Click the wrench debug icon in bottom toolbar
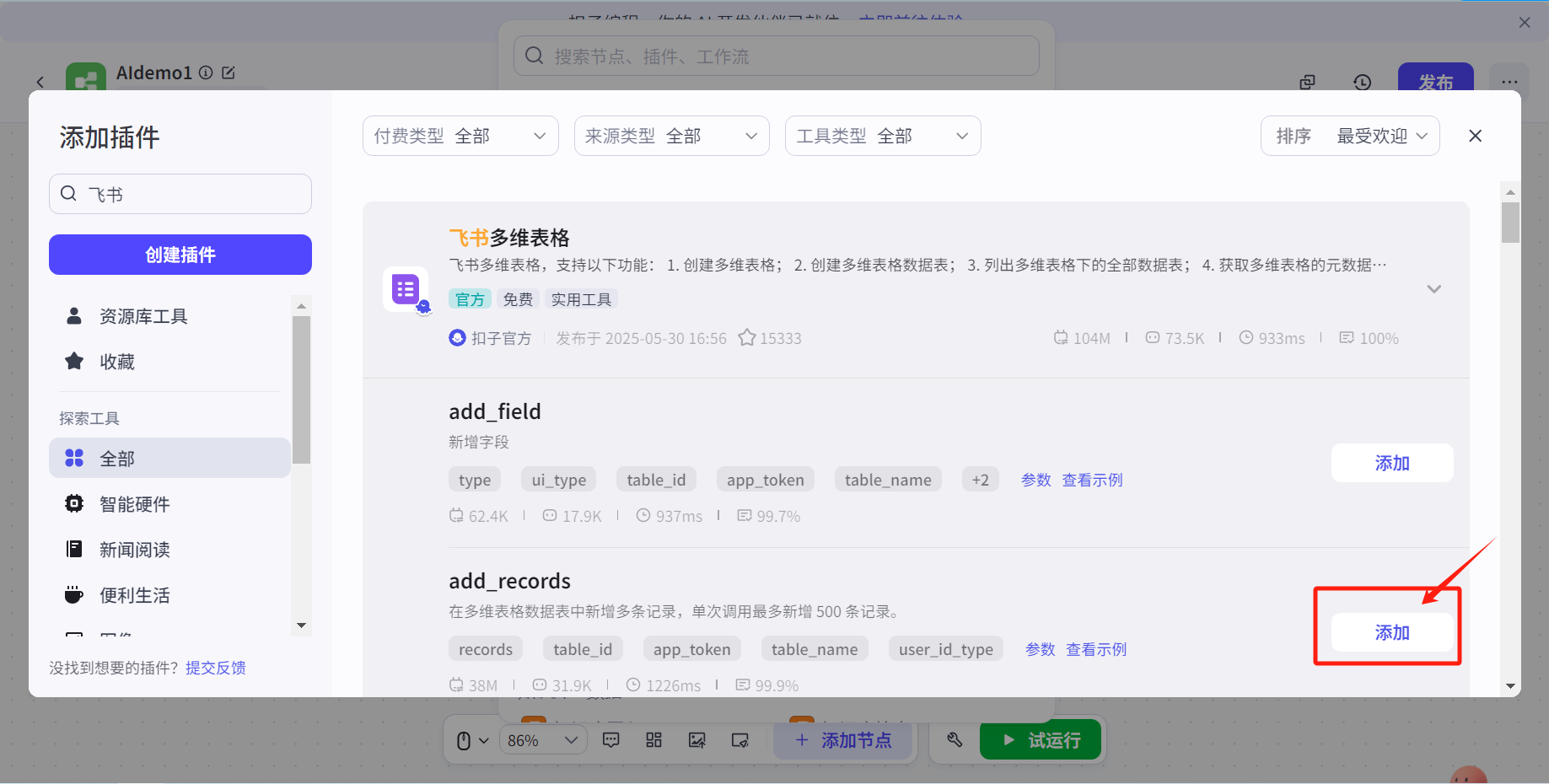 (x=955, y=739)
